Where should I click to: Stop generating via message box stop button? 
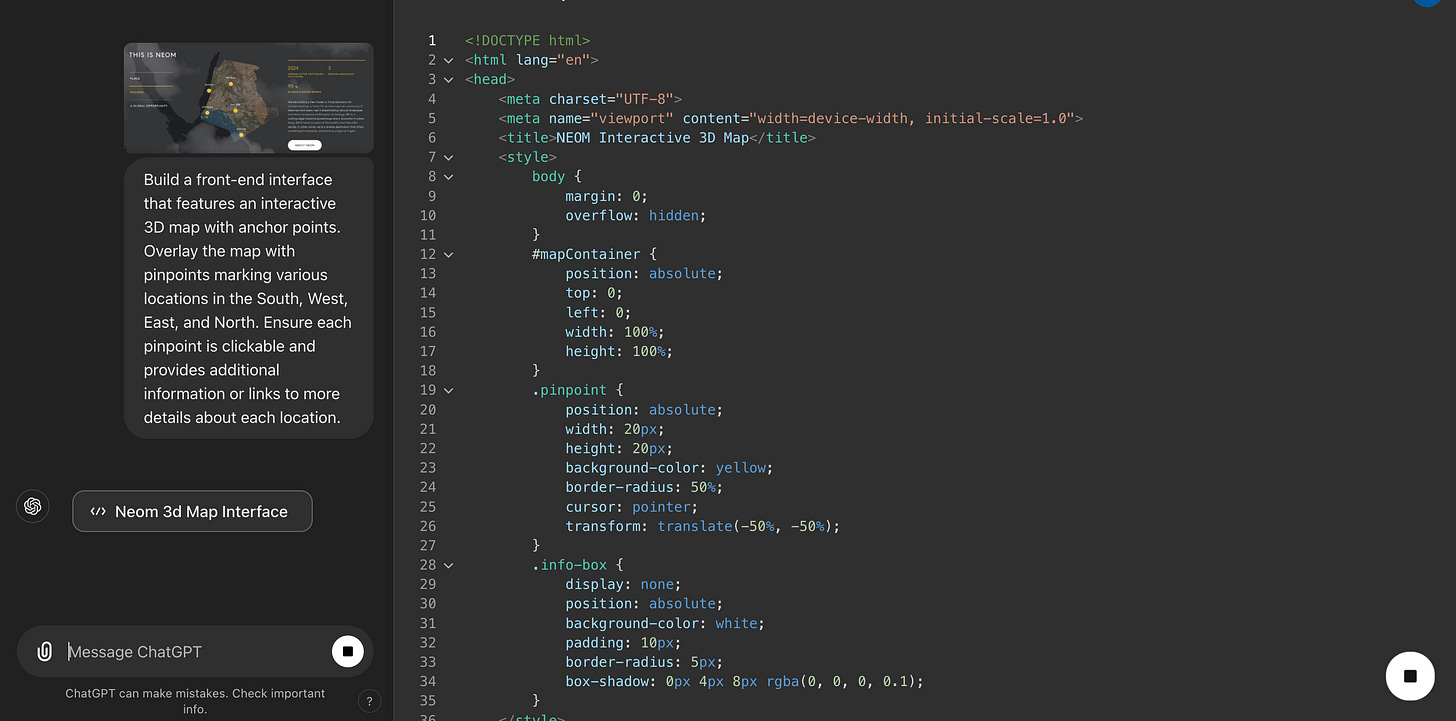[x=347, y=652]
